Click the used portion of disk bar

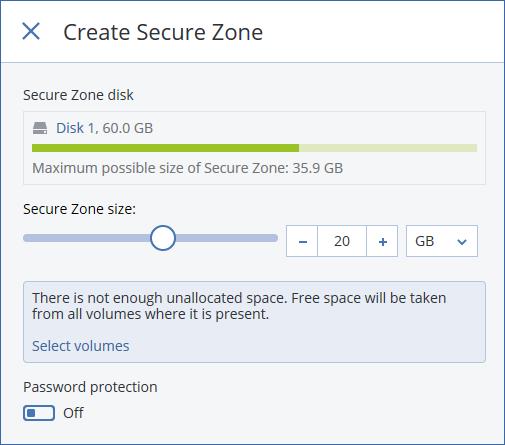[x=165, y=148]
